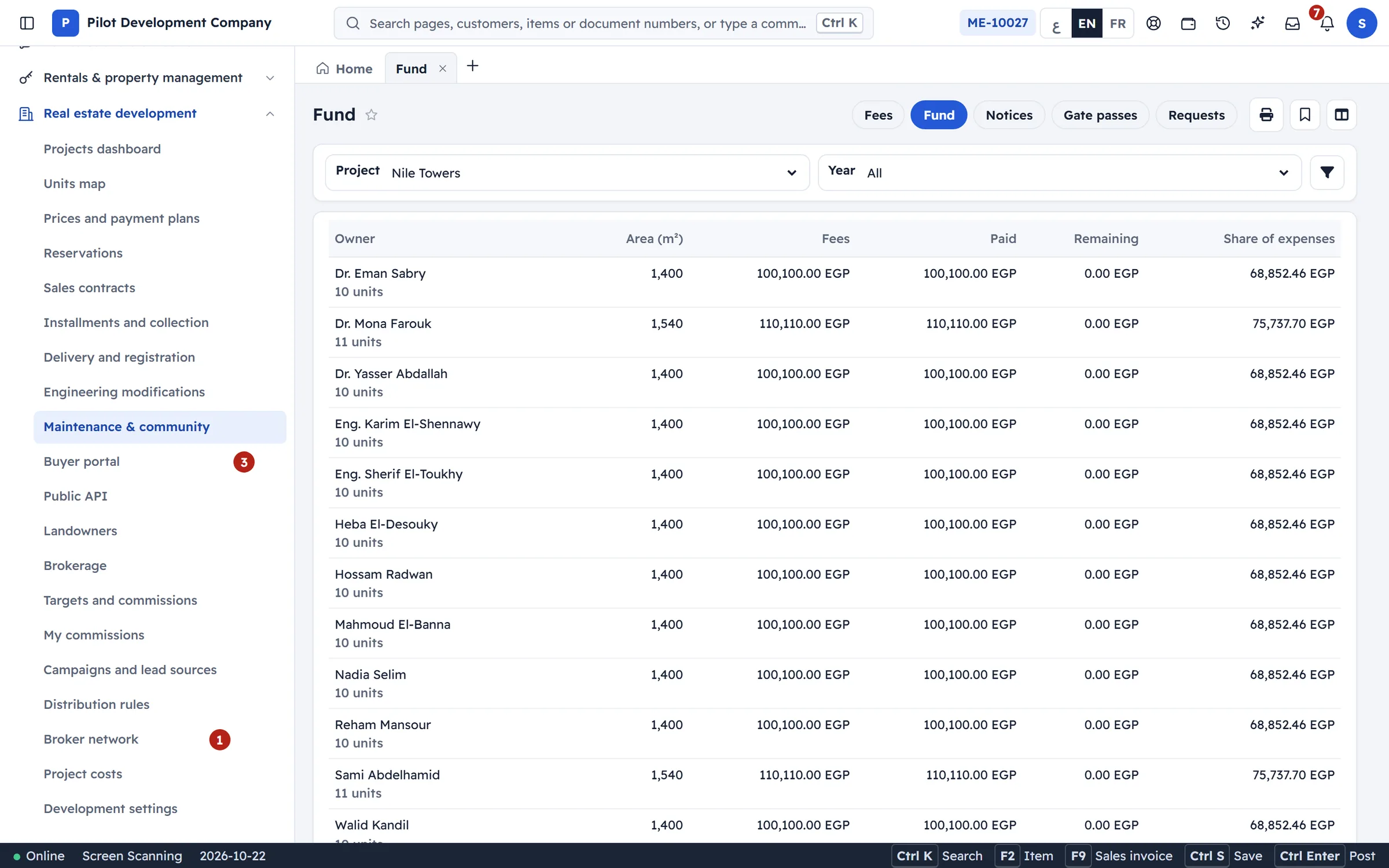Open the Project Nile Towers dropdown

click(x=567, y=172)
